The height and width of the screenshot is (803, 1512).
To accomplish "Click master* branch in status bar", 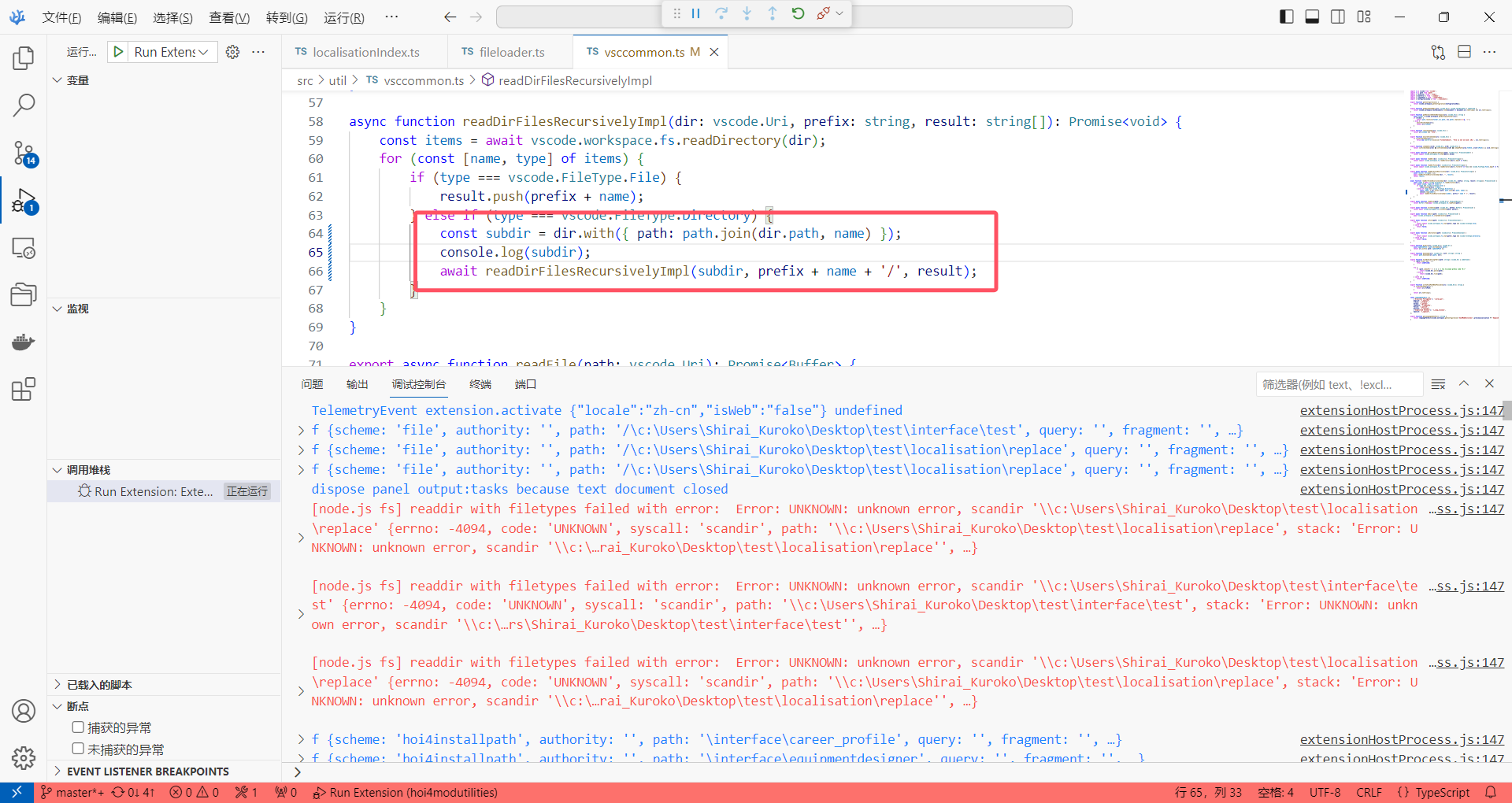I will (x=72, y=793).
